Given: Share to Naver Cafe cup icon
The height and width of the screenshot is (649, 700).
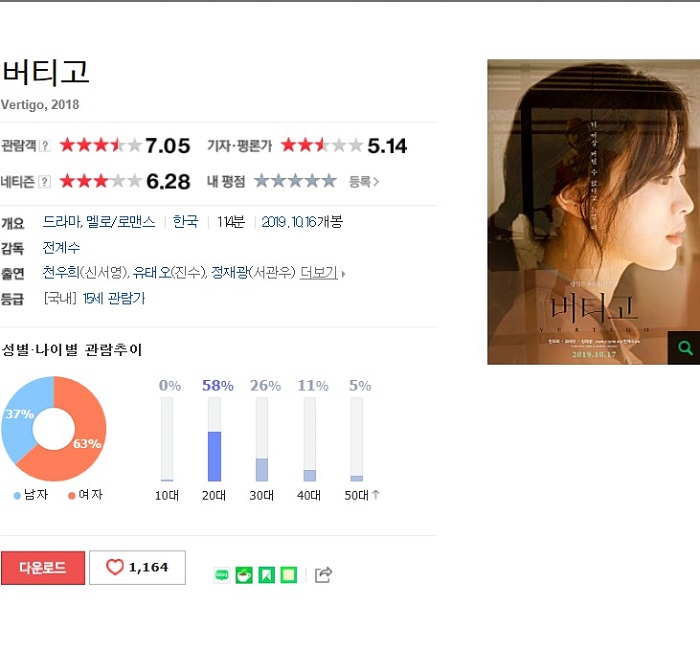Looking at the screenshot, I should click(x=244, y=575).
